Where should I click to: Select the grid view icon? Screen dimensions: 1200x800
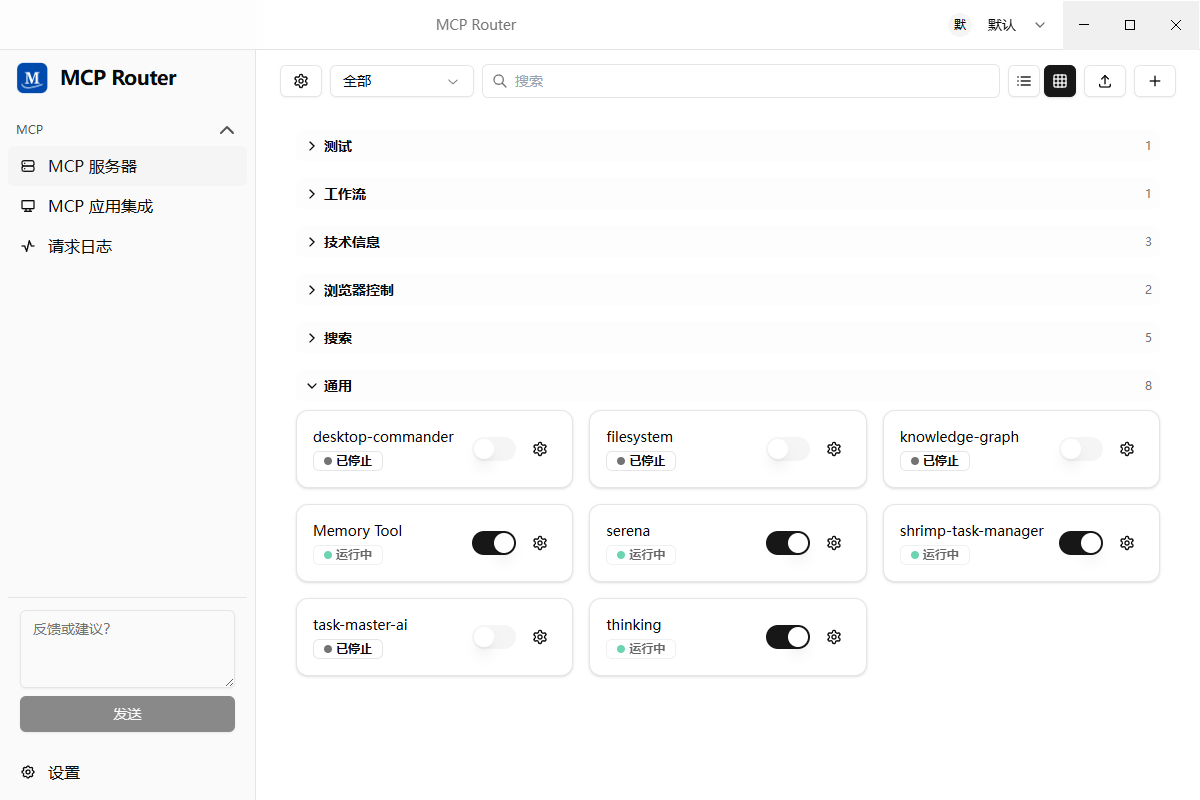point(1060,81)
